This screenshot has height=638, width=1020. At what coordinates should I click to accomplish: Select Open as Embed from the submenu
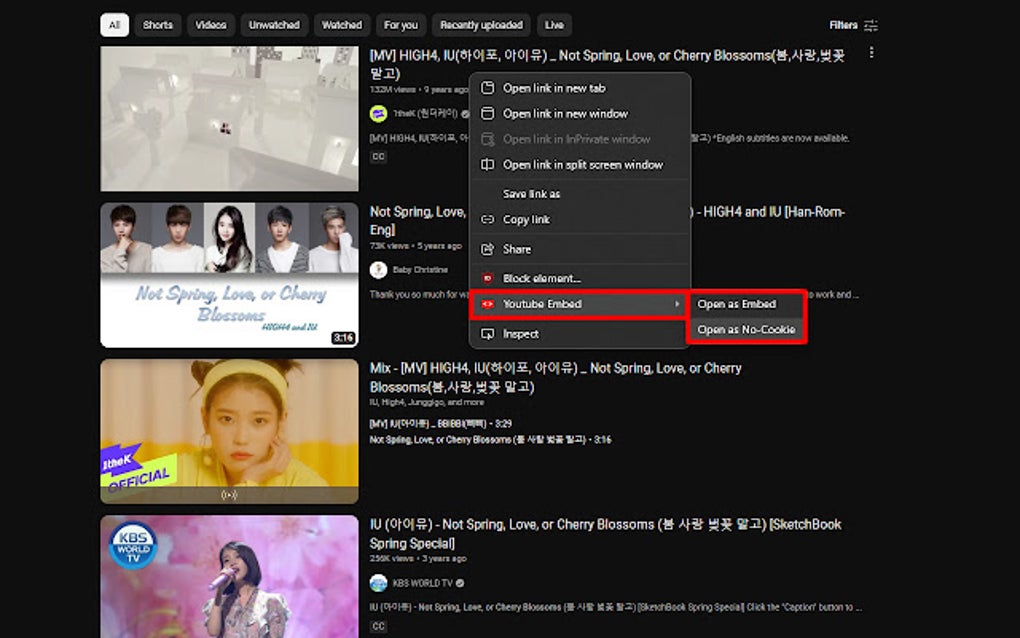coord(739,303)
